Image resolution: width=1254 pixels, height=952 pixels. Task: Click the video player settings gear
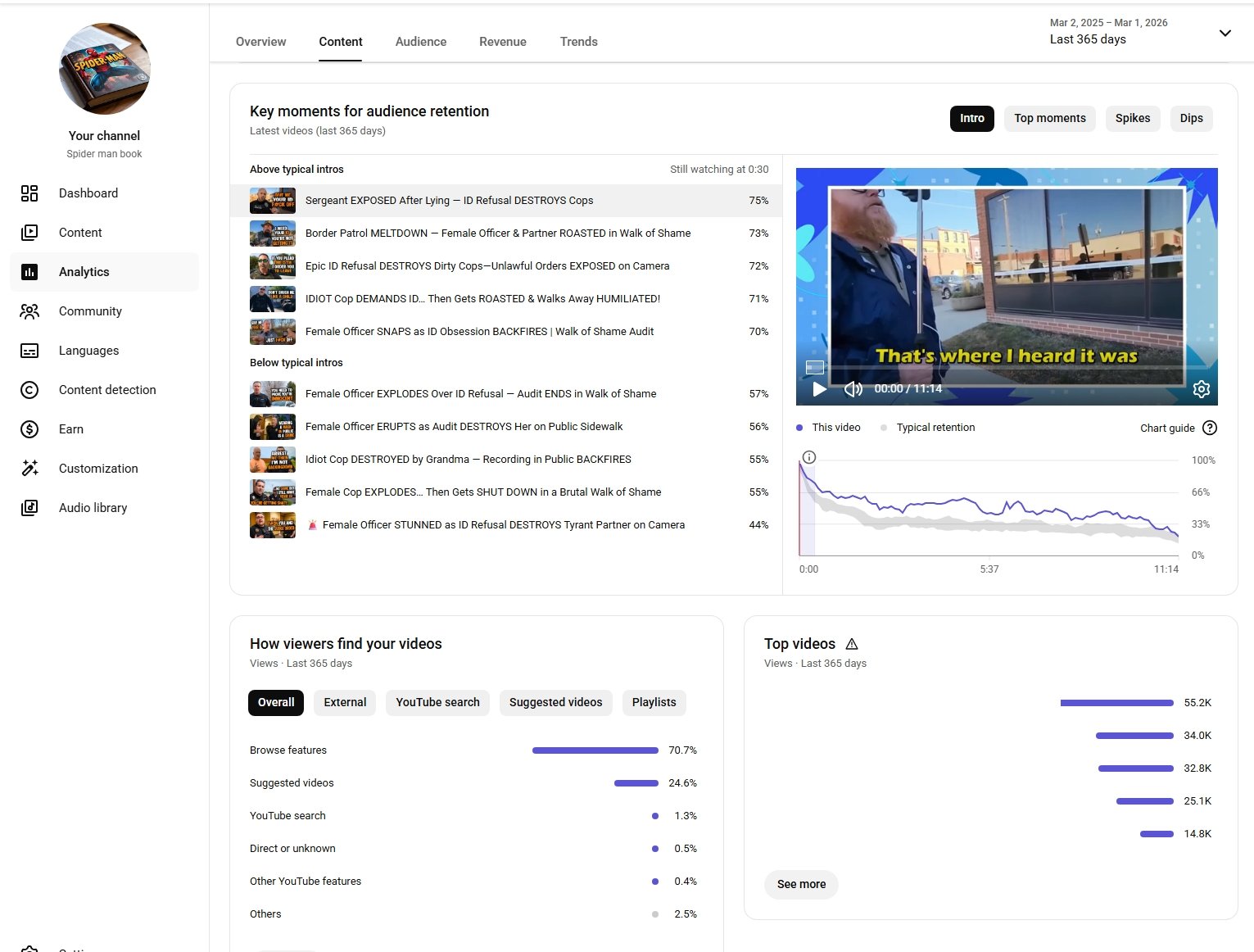coord(1201,389)
